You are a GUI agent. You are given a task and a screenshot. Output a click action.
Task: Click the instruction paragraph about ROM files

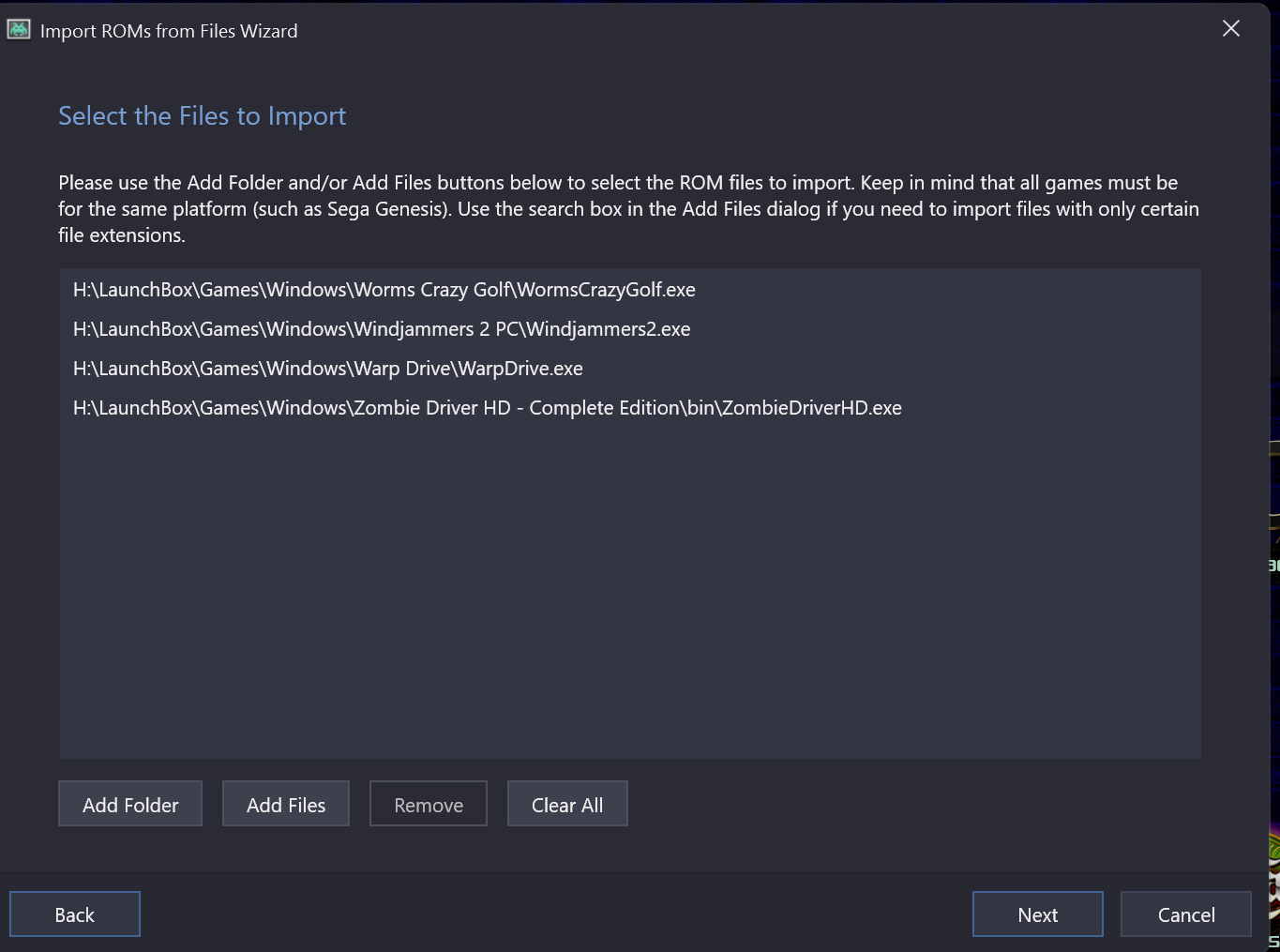[628, 208]
